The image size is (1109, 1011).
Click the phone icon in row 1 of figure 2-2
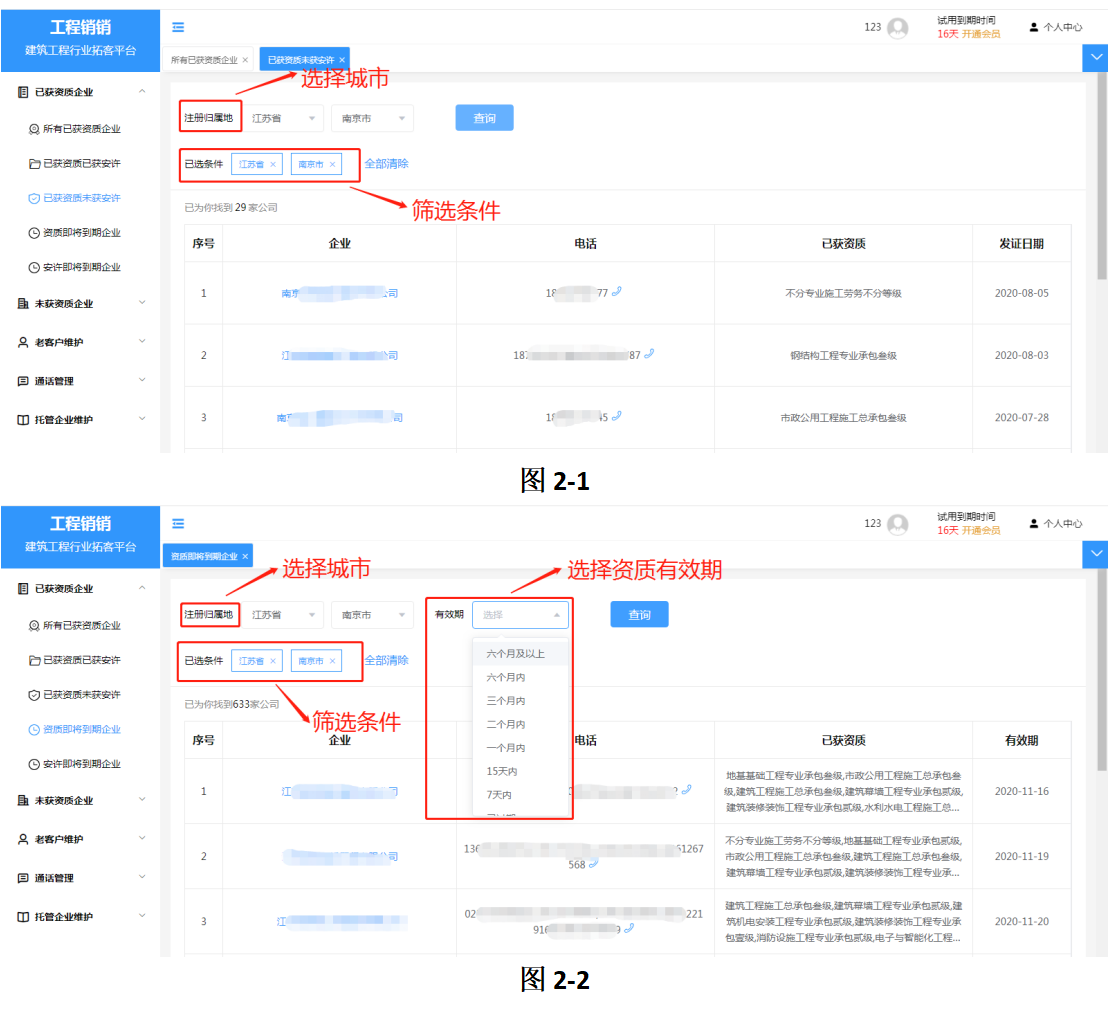click(686, 790)
